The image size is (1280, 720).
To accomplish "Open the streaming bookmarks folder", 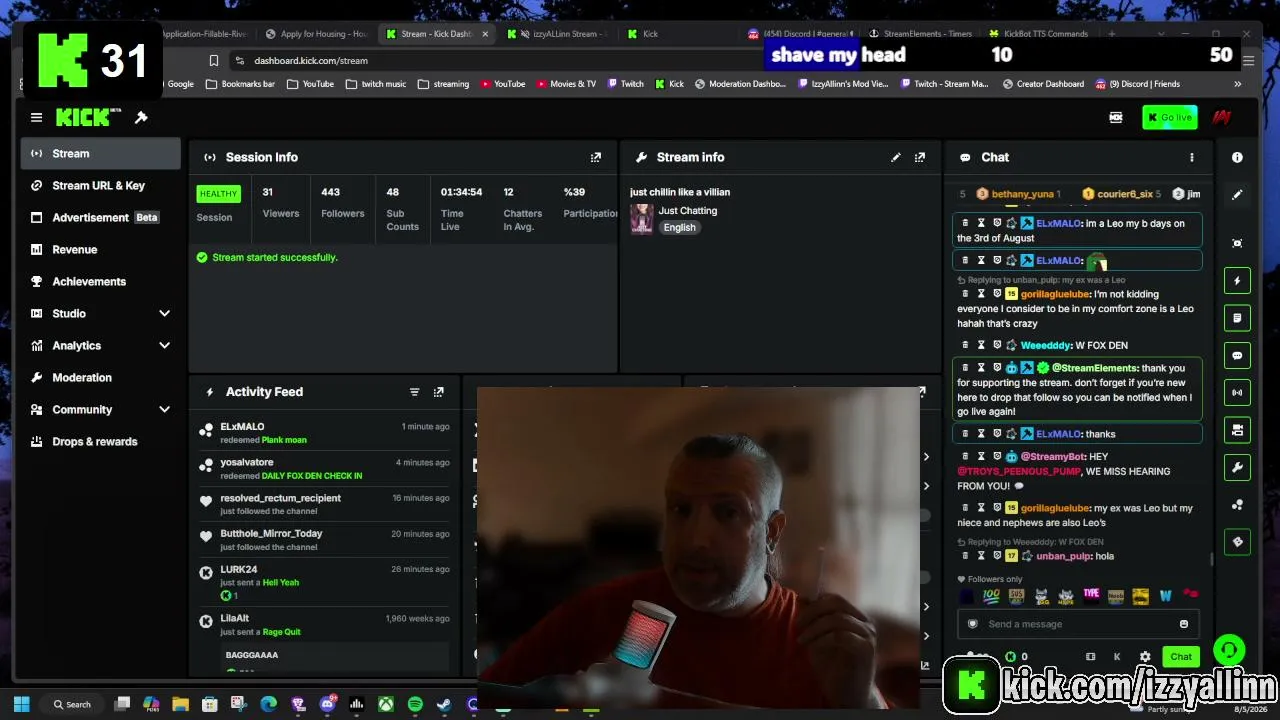I will click(x=444, y=84).
